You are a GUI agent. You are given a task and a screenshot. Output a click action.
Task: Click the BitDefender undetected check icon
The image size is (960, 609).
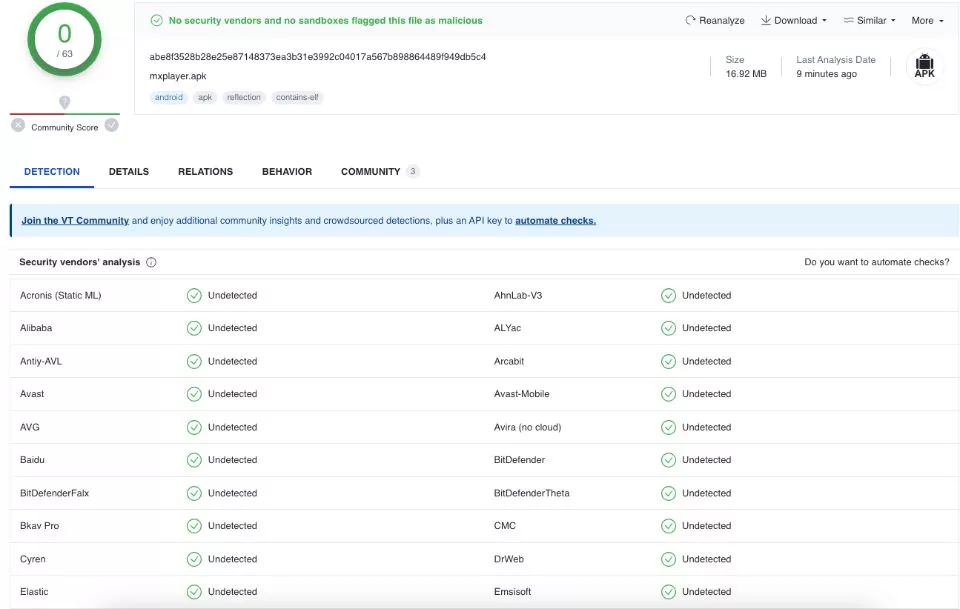[x=669, y=460]
